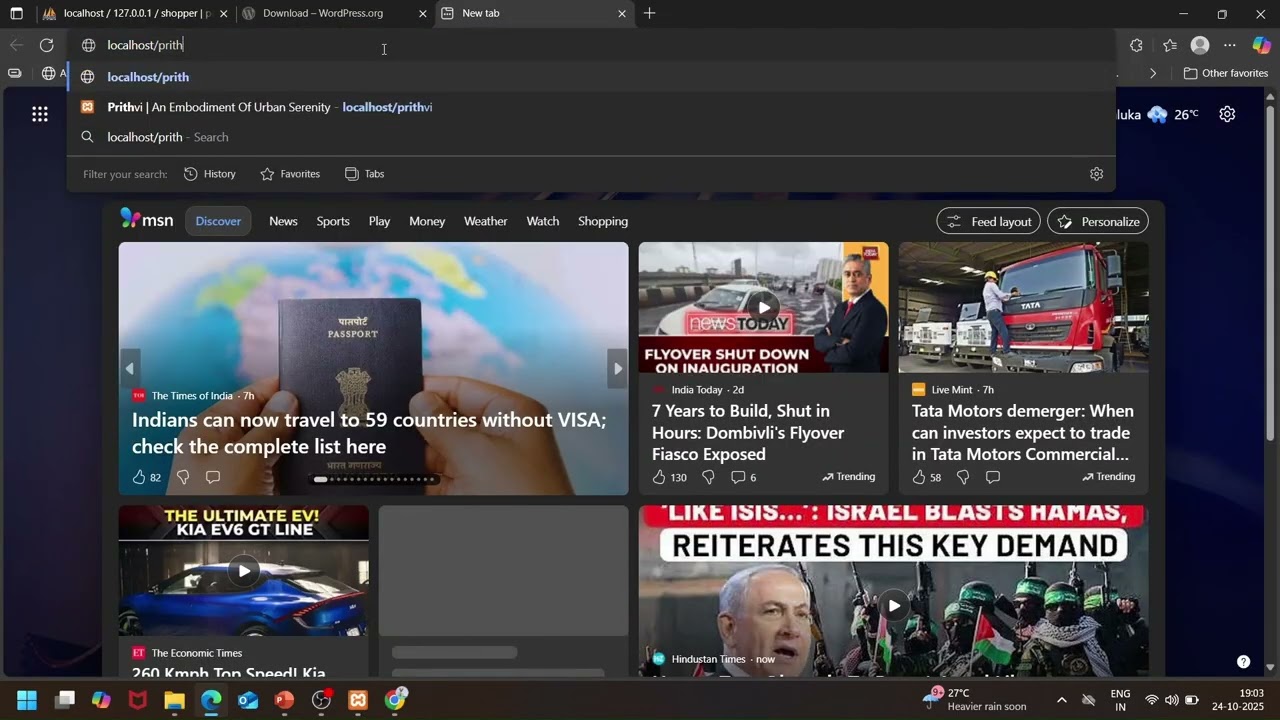Screen dimensions: 1280x720
Task: Go to next carousel story arrow
Action: point(618,368)
